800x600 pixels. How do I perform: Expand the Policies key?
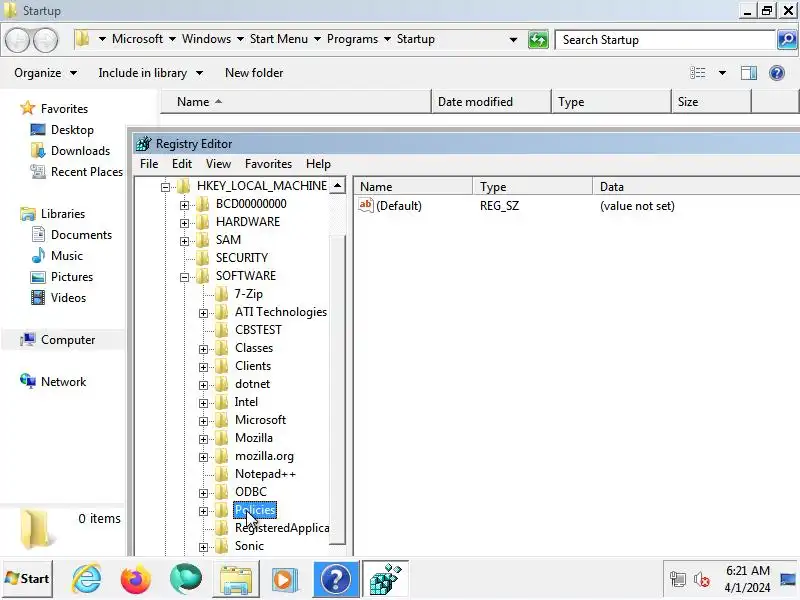pyautogui.click(x=203, y=511)
